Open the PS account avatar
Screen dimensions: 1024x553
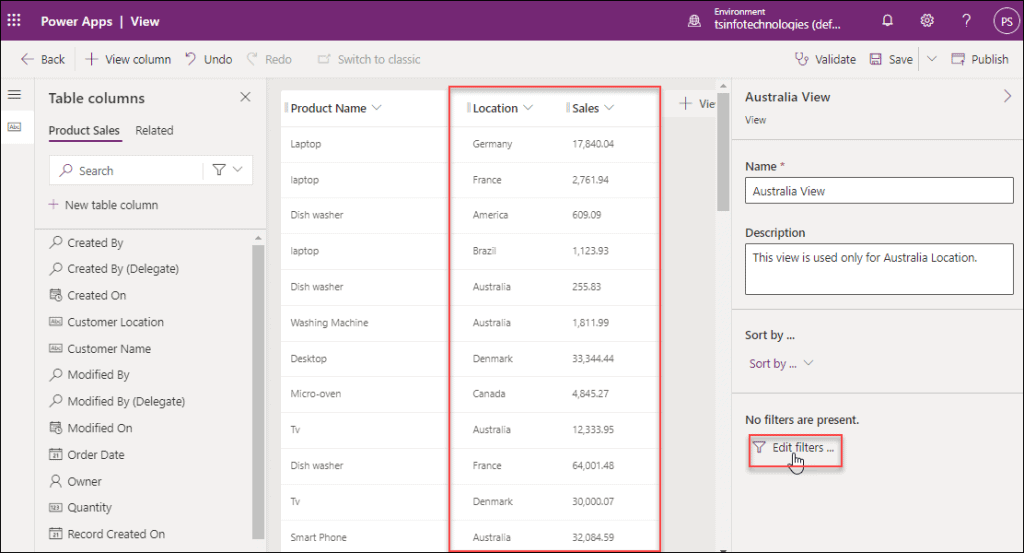[1006, 22]
